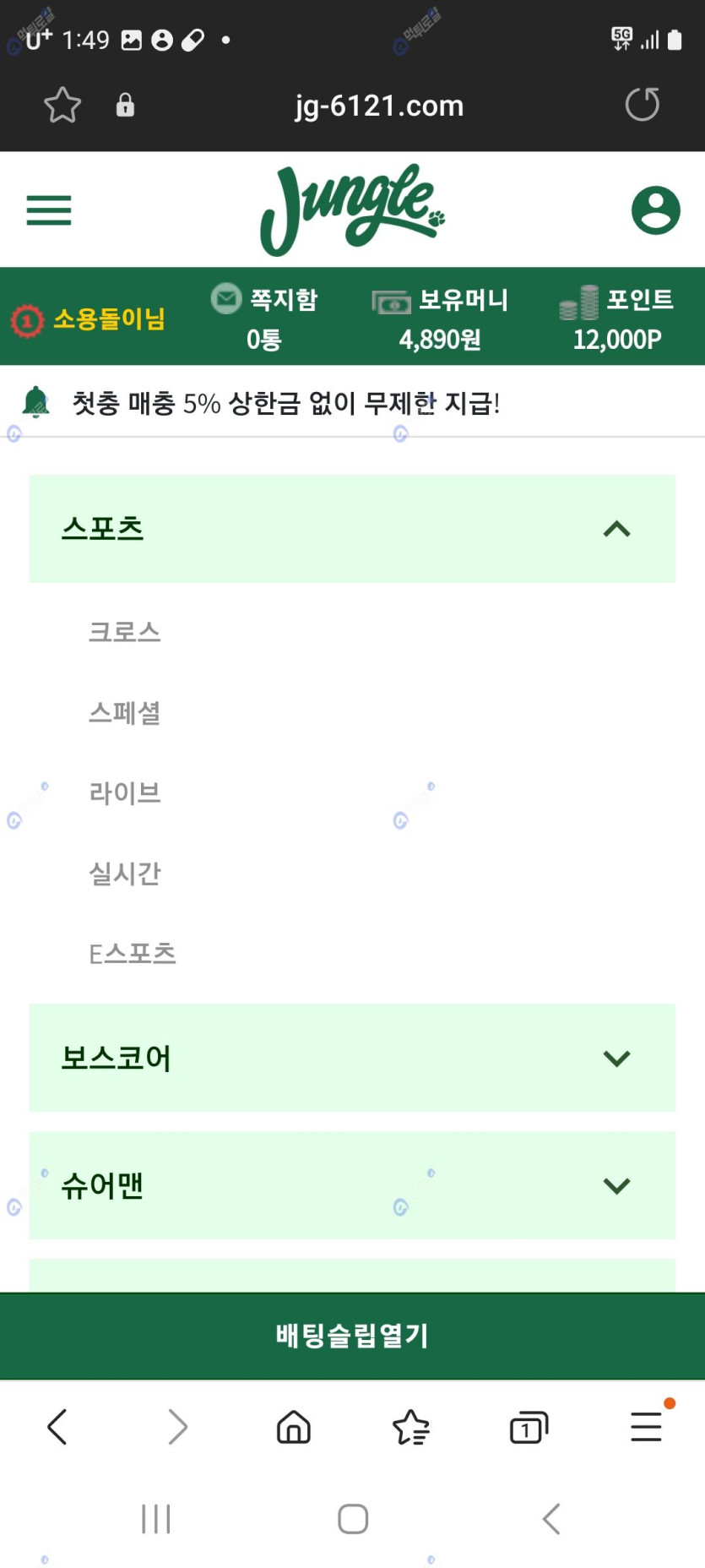The height and width of the screenshot is (1568, 705).
Task: Reload the page with refresh icon
Action: [642, 105]
